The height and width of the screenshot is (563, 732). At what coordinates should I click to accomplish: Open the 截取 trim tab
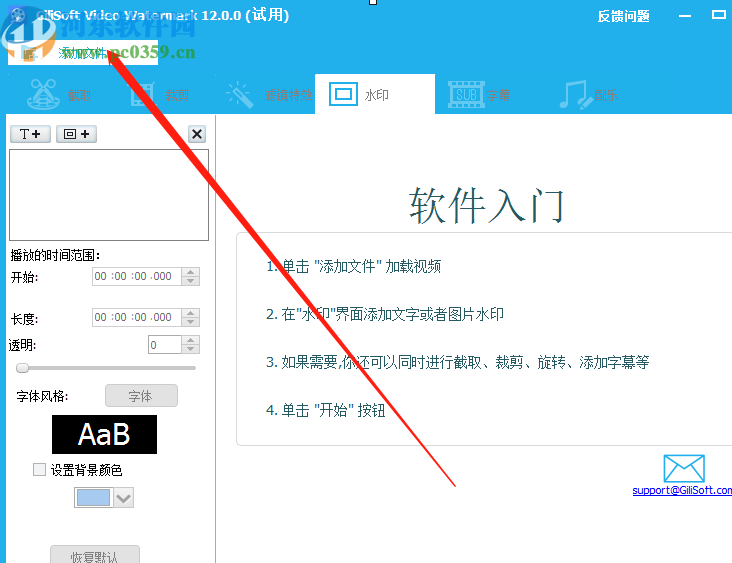pos(60,94)
